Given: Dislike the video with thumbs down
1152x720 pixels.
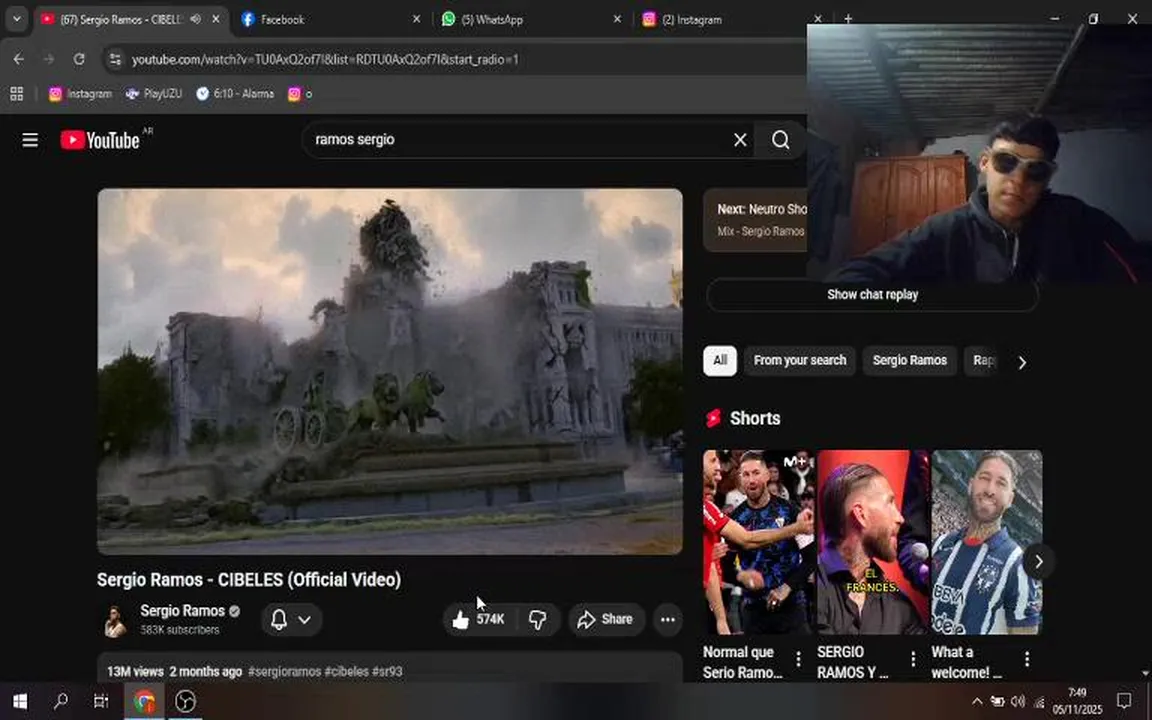Looking at the screenshot, I should coord(538,619).
